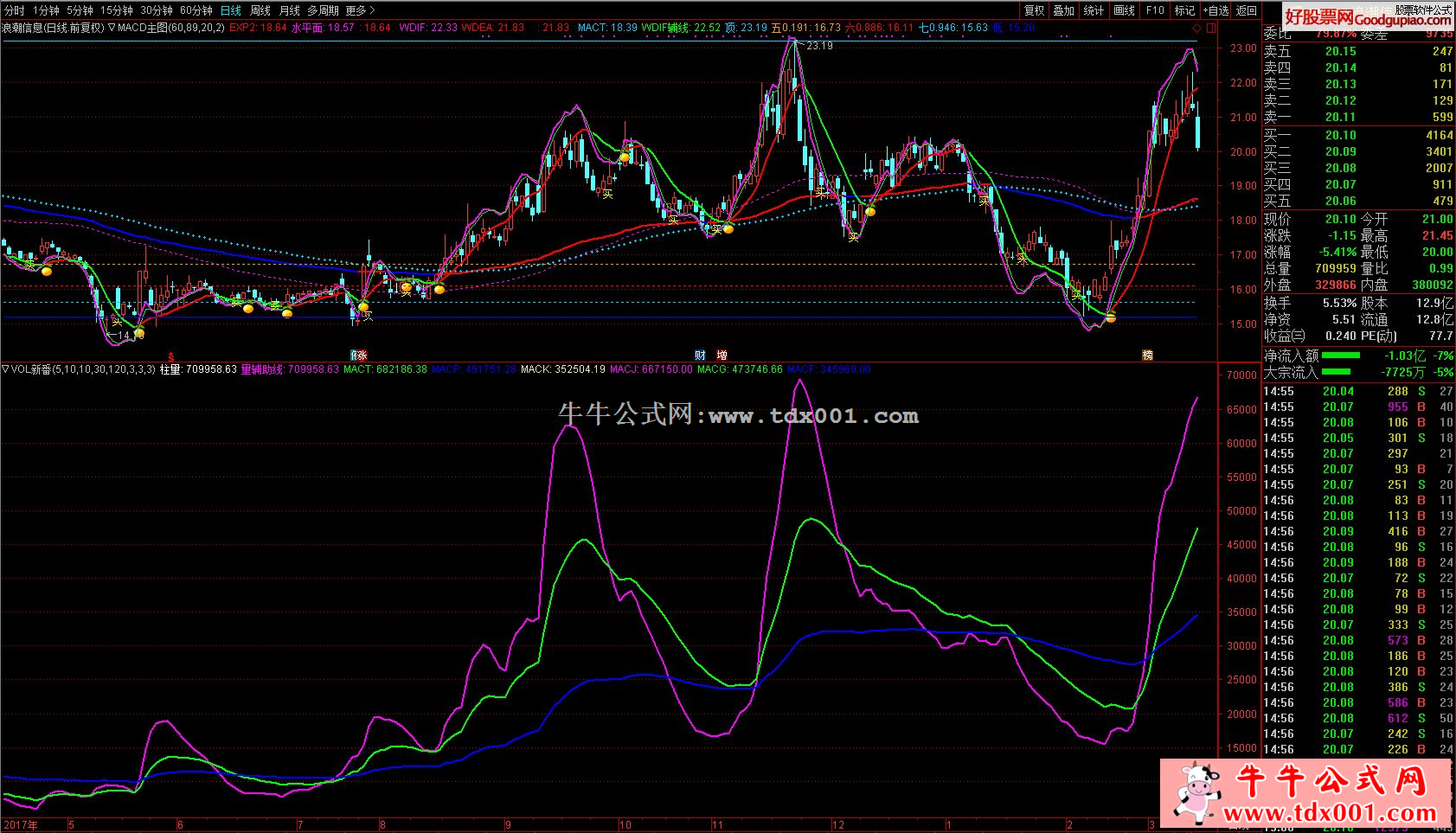Viewport: 1456px width, 833px height.
Task: Switch to the 60分钟 period
Action: pyautogui.click(x=196, y=10)
